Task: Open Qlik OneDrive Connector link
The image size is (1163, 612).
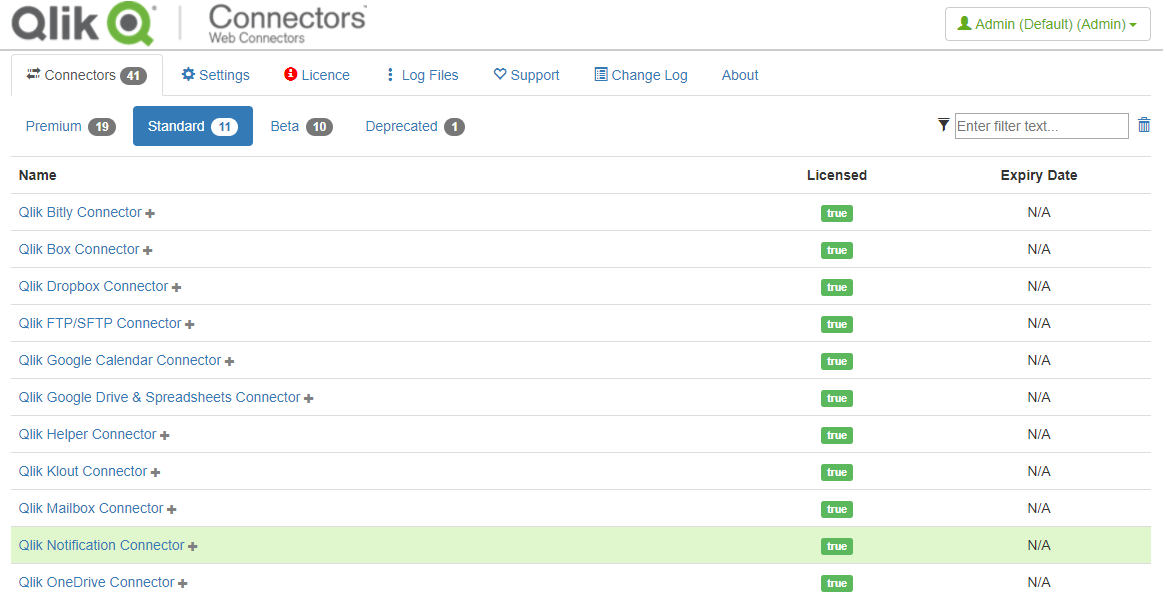Action: tap(96, 583)
